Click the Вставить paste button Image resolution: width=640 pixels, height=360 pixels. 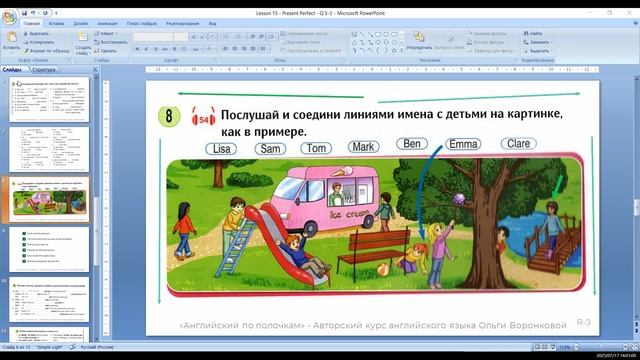pos(11,42)
